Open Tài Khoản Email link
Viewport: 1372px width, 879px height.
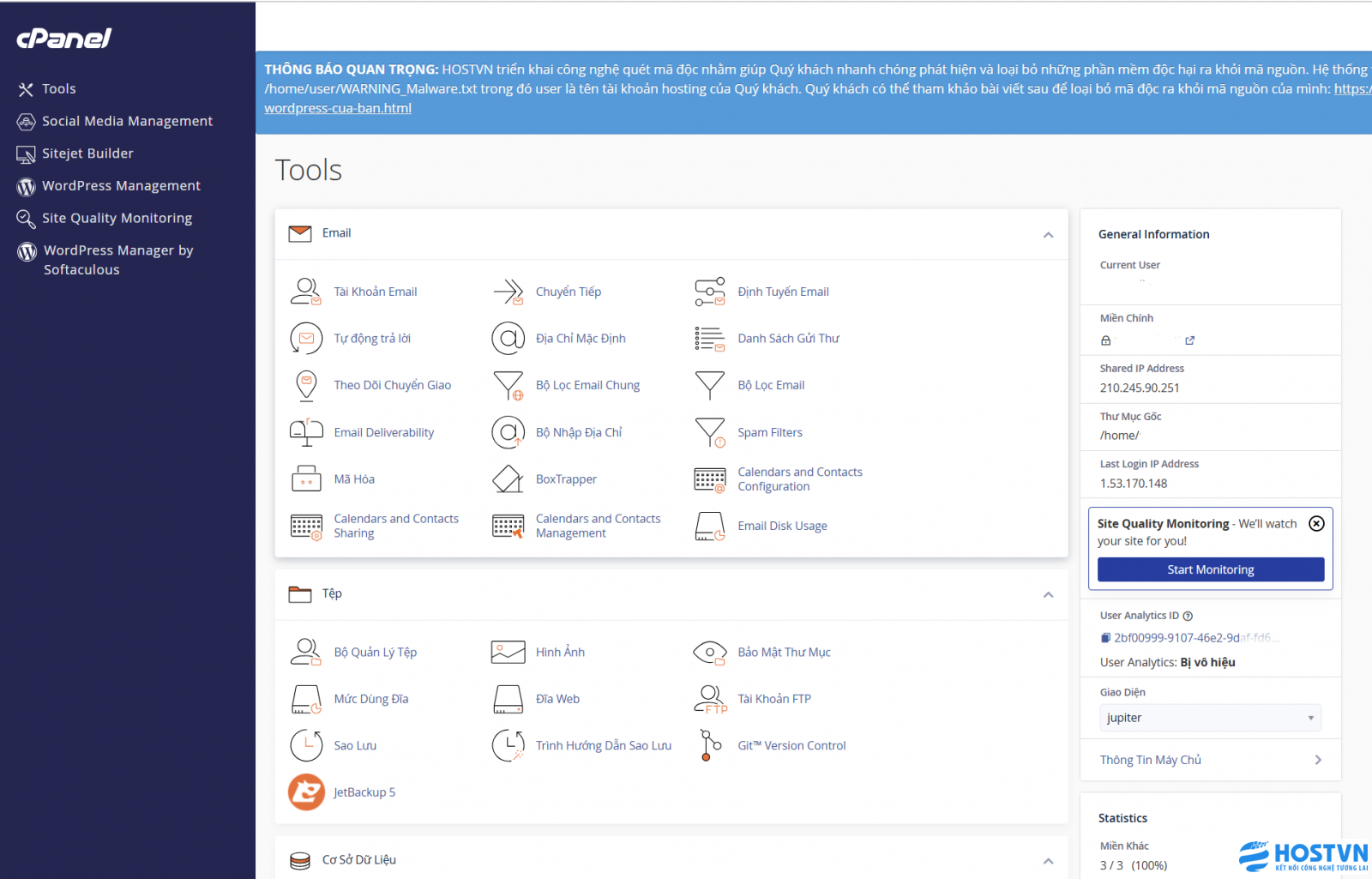click(375, 292)
